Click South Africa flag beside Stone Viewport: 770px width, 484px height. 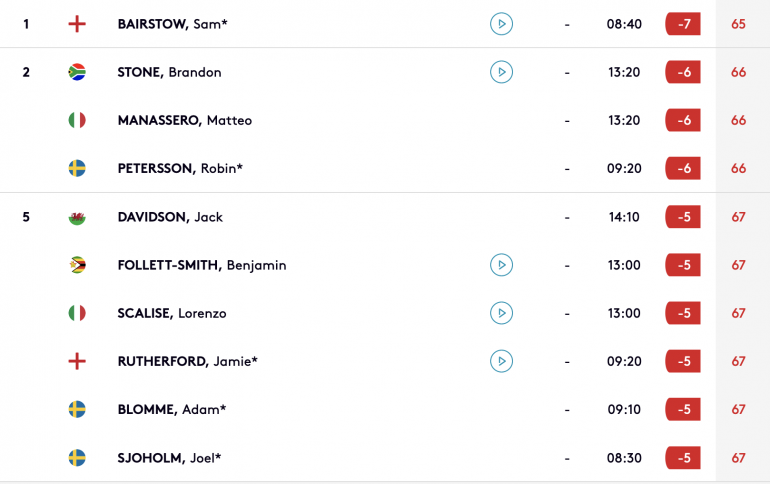(77, 72)
